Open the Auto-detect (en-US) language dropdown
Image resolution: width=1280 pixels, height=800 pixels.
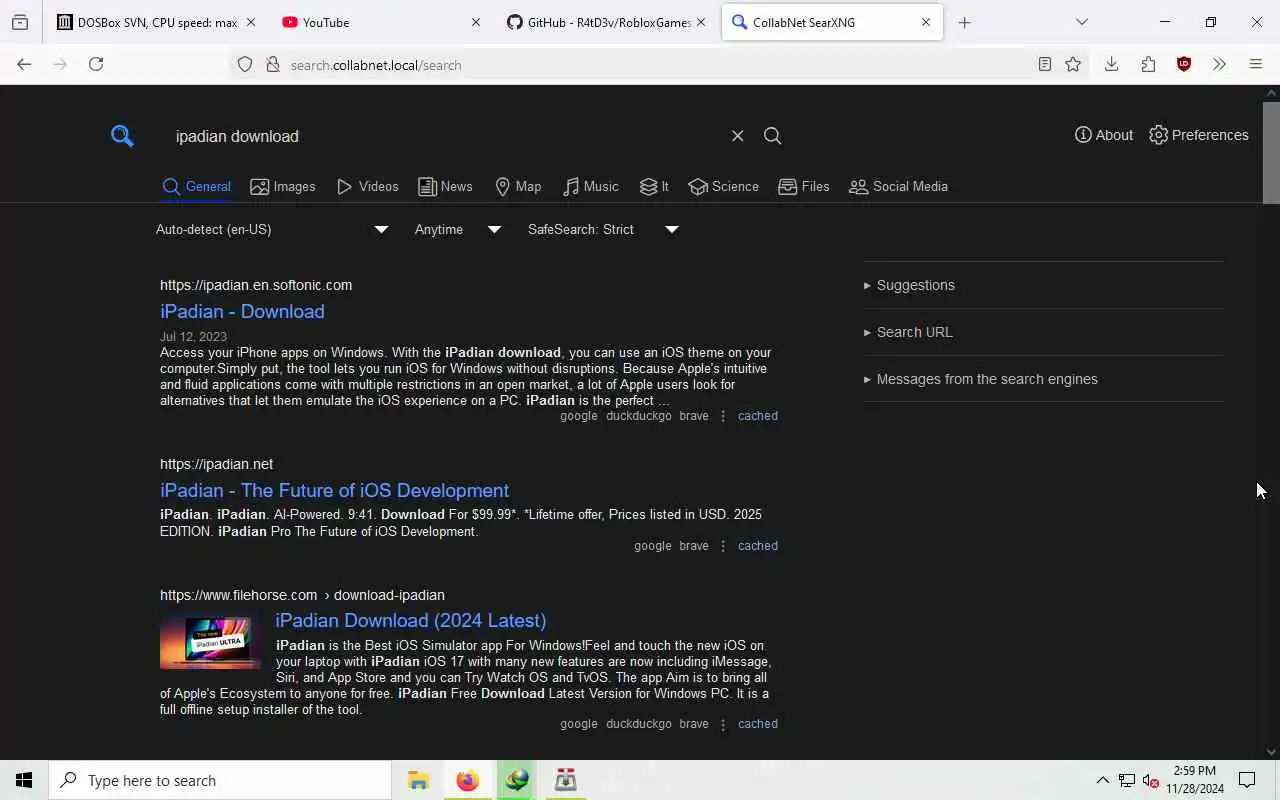click(272, 229)
